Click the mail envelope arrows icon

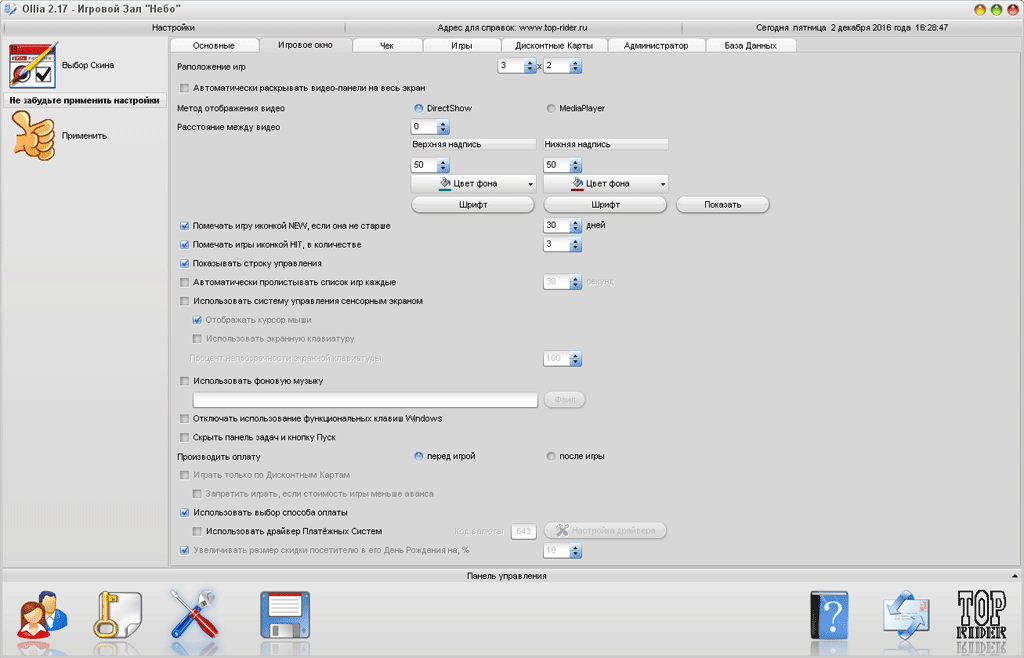tap(906, 614)
